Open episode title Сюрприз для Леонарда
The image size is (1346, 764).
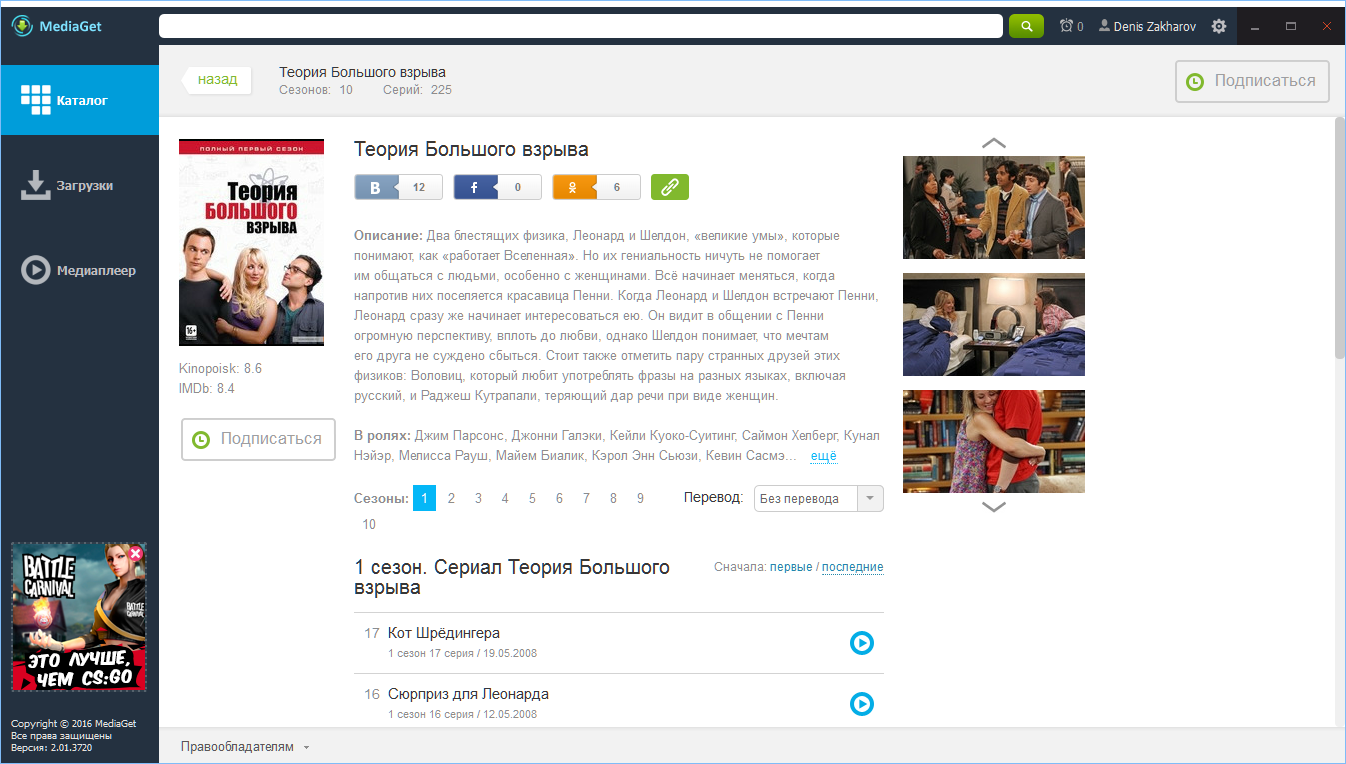click(468, 694)
